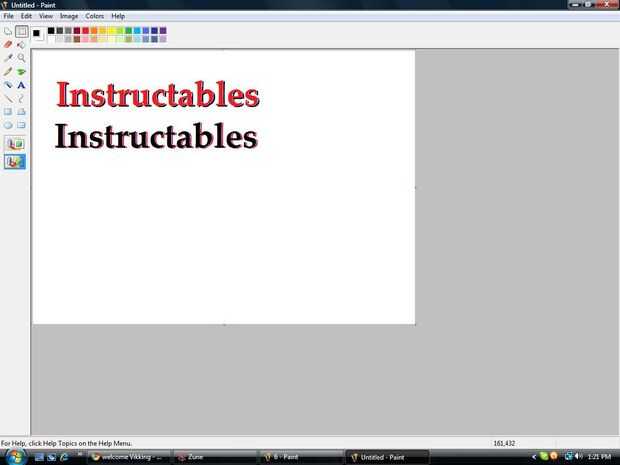Click the canvas bottom-edge middle resize handle
This screenshot has height=465, width=620.
[x=224, y=325]
